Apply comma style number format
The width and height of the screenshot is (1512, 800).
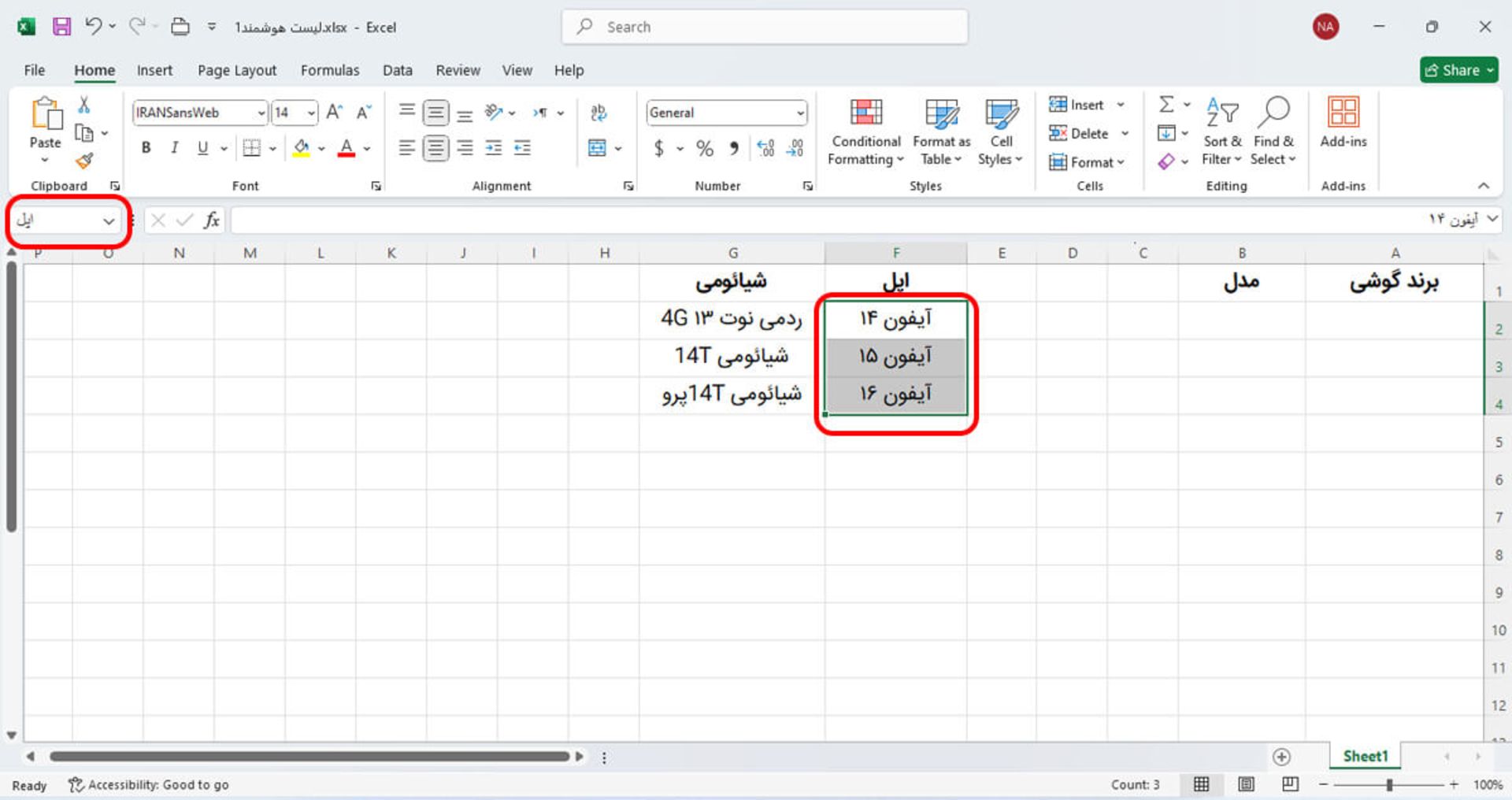(734, 148)
